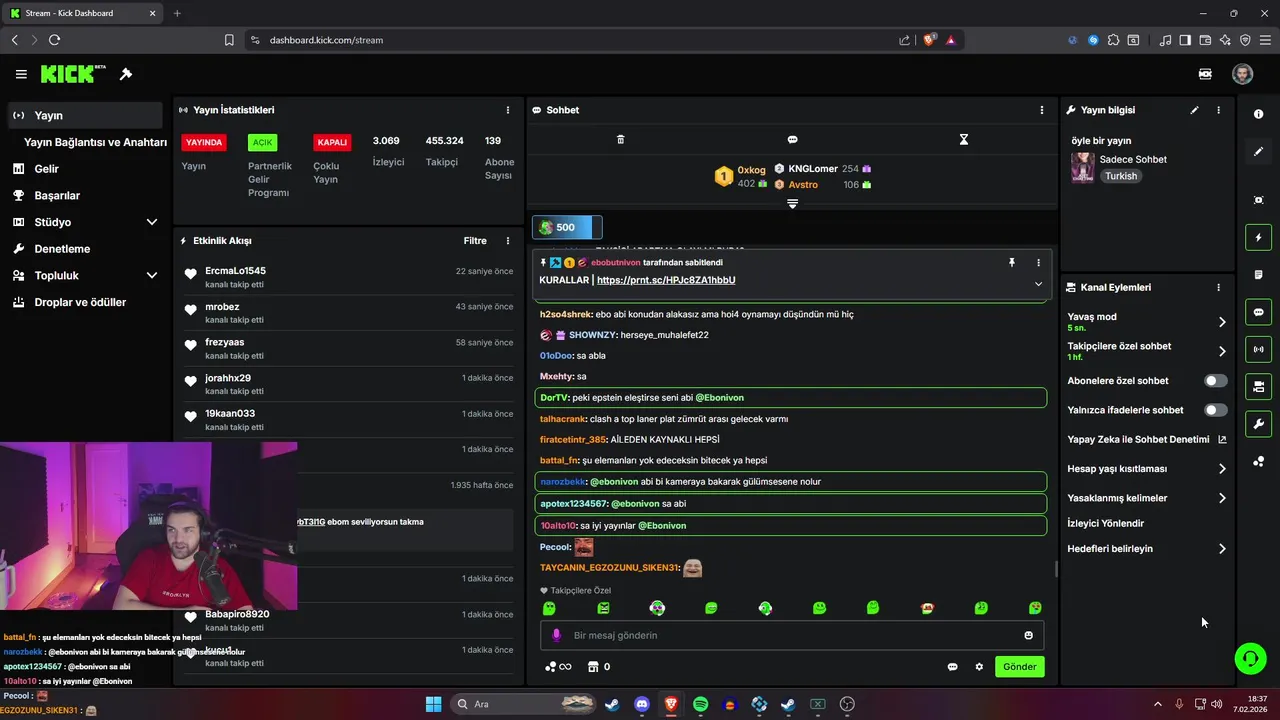Click pin icon on the KURALLAR message

tap(1012, 262)
